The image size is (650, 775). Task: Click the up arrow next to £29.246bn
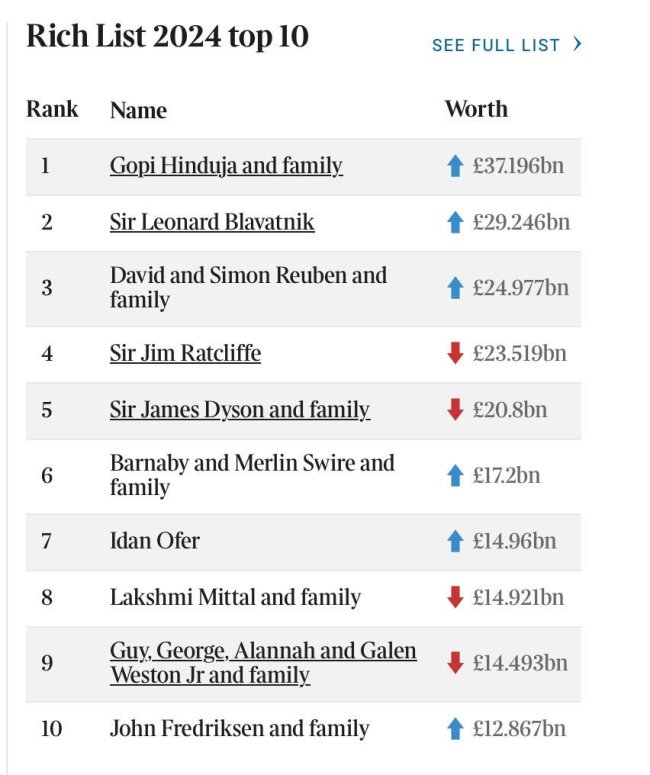pyautogui.click(x=455, y=222)
